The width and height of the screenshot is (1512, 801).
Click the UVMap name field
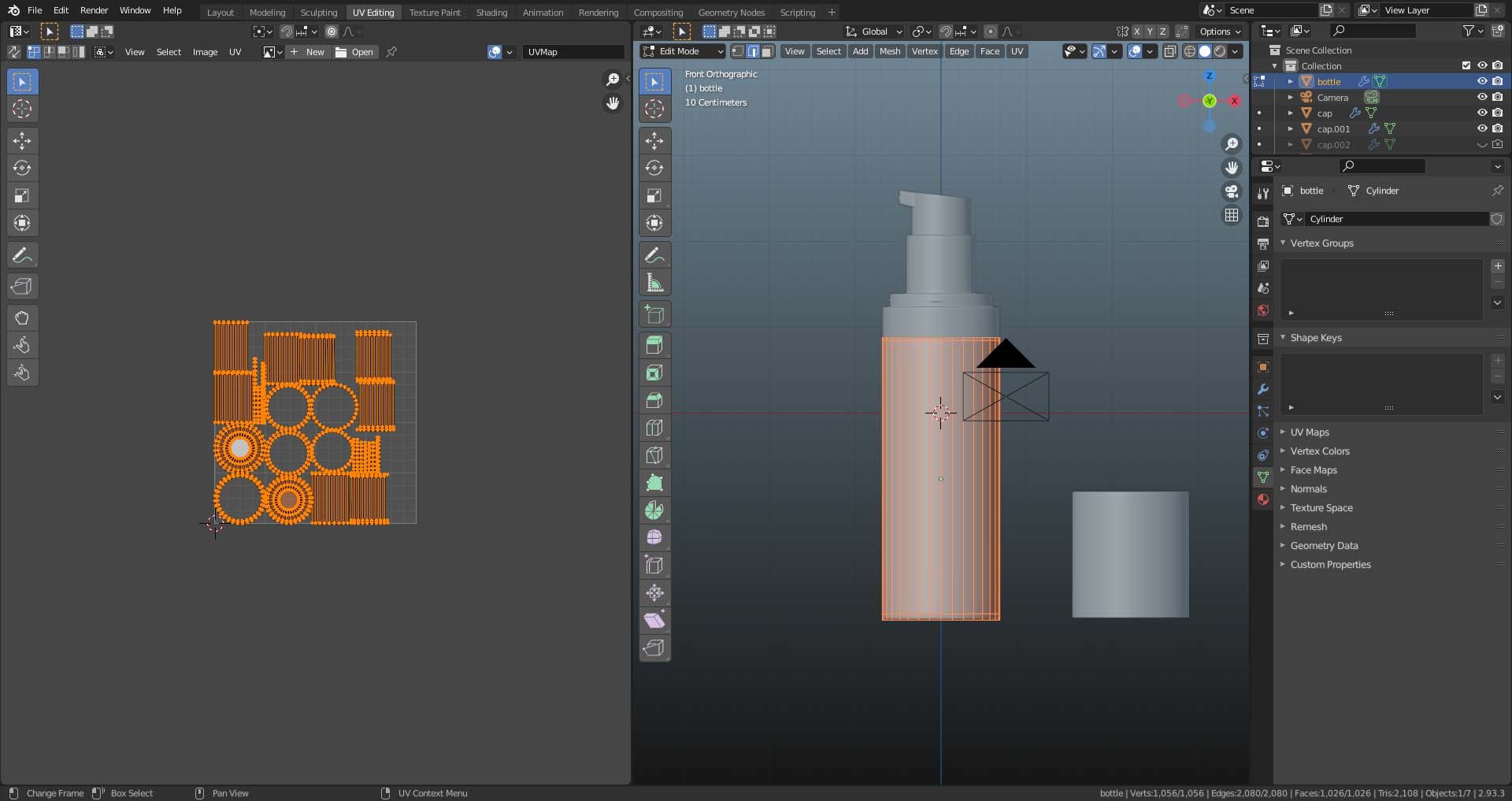coord(573,52)
